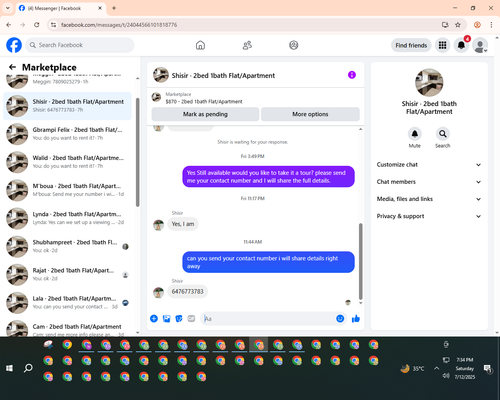The image size is (500, 400).
Task: Go back in browser history
Action: 9,25
